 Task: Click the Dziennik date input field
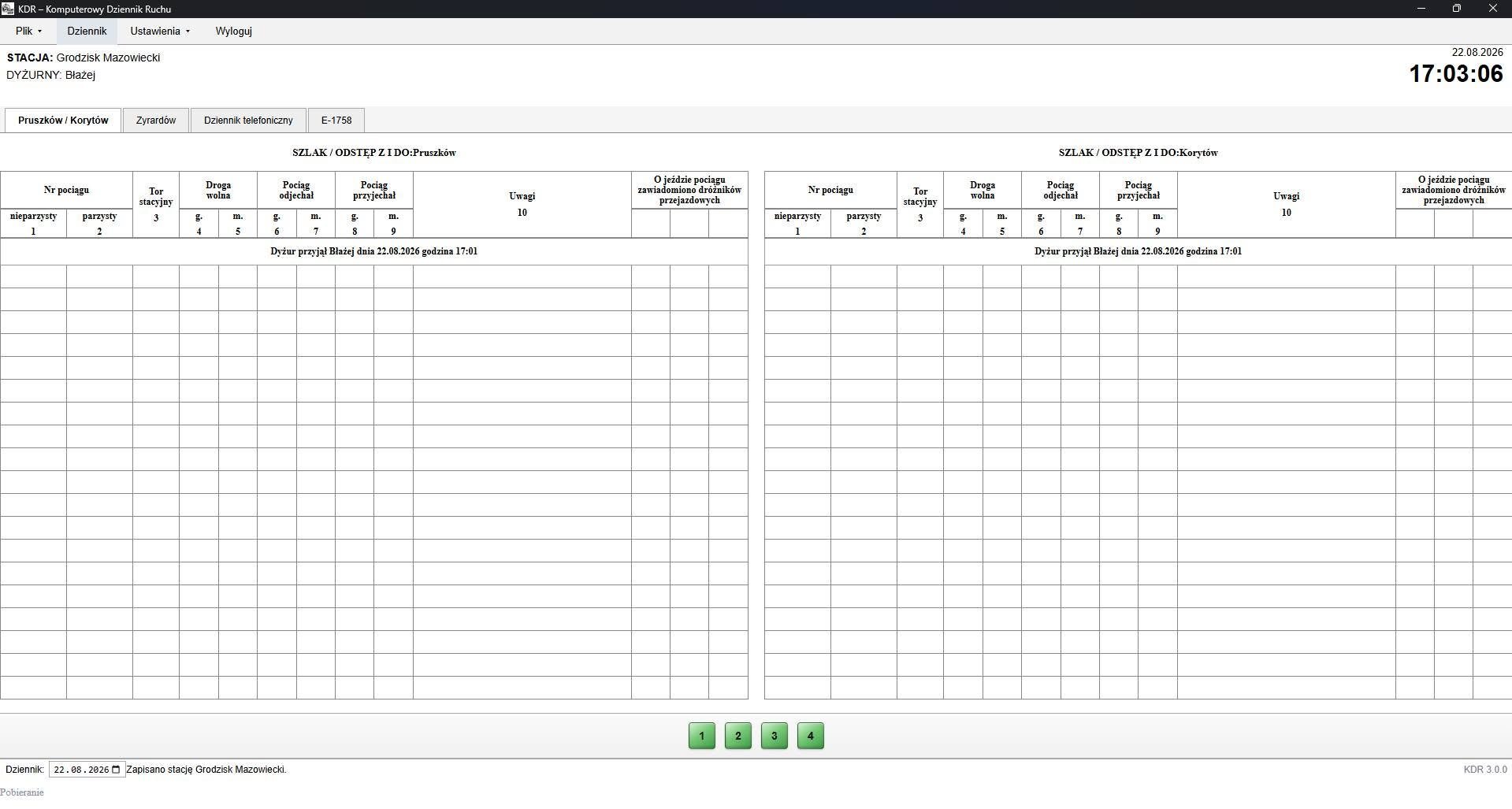(x=87, y=770)
